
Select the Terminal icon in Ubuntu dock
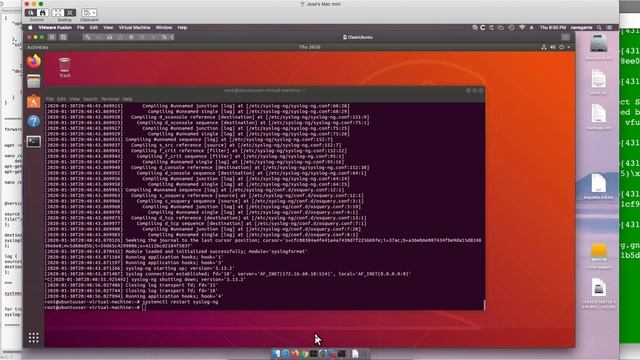click(x=34, y=141)
